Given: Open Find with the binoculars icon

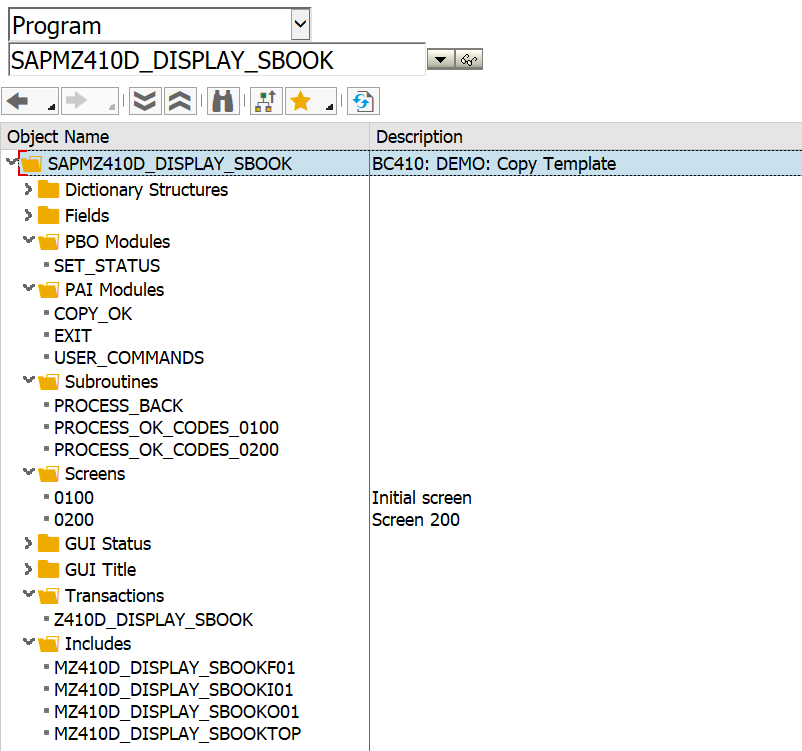Looking at the screenshot, I should (223, 101).
